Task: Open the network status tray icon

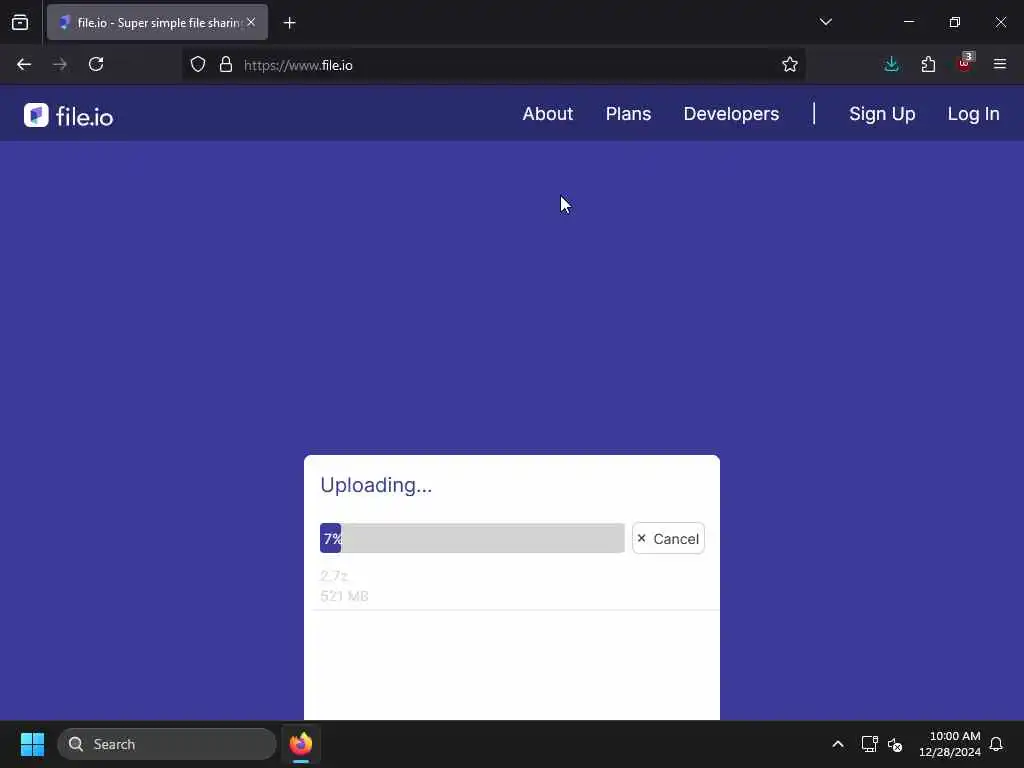Action: click(869, 744)
